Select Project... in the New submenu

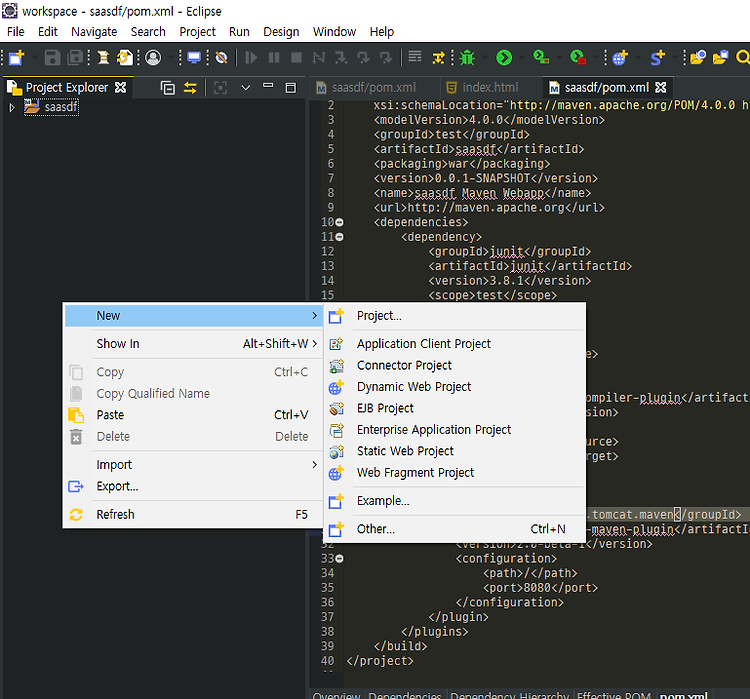pyautogui.click(x=455, y=316)
